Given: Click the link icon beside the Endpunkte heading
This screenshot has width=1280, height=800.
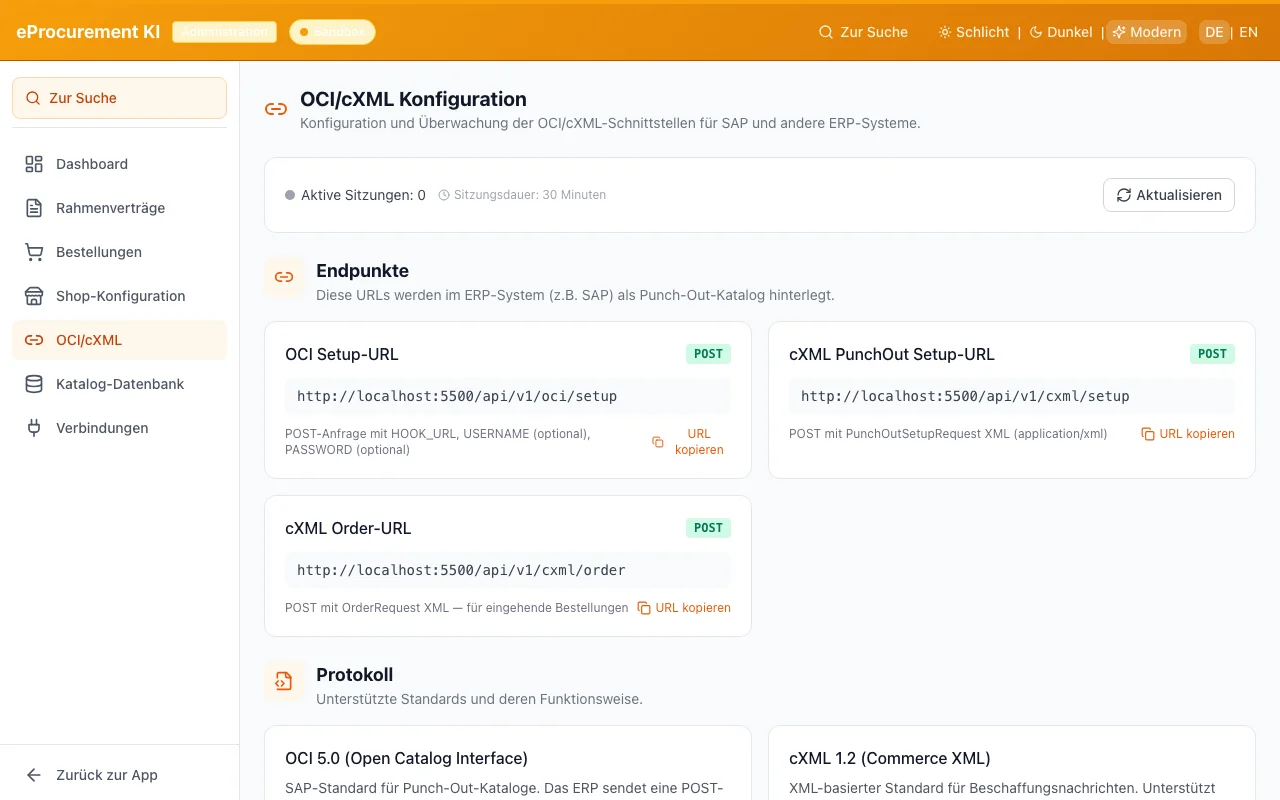Looking at the screenshot, I should (284, 278).
